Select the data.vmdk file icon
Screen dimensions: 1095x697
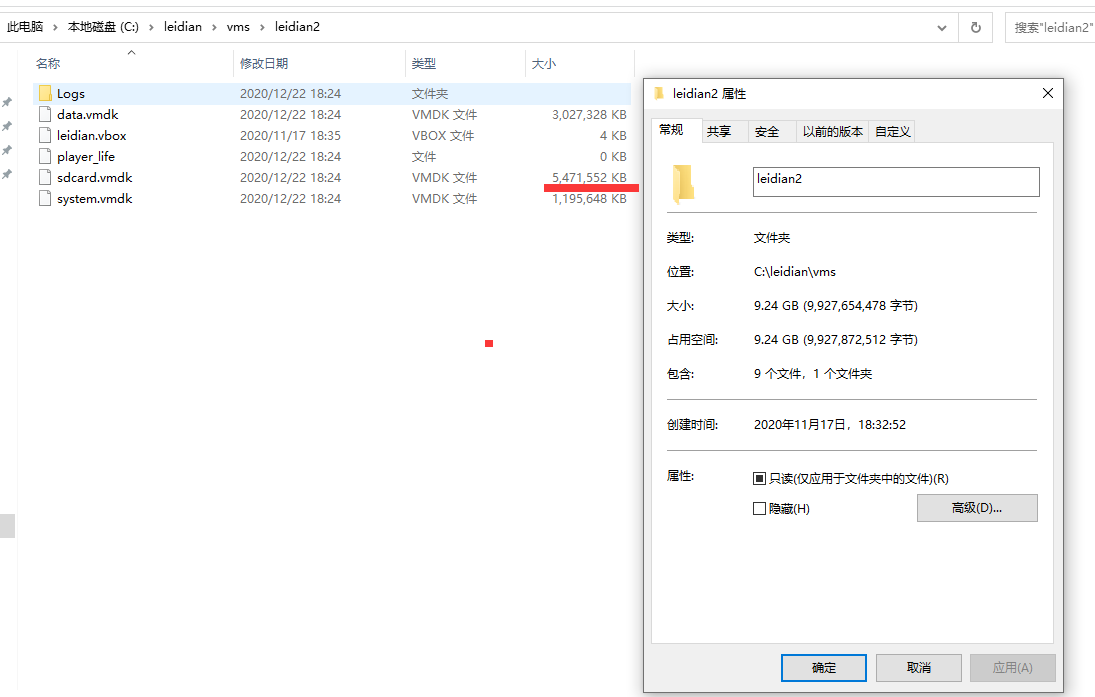45,114
